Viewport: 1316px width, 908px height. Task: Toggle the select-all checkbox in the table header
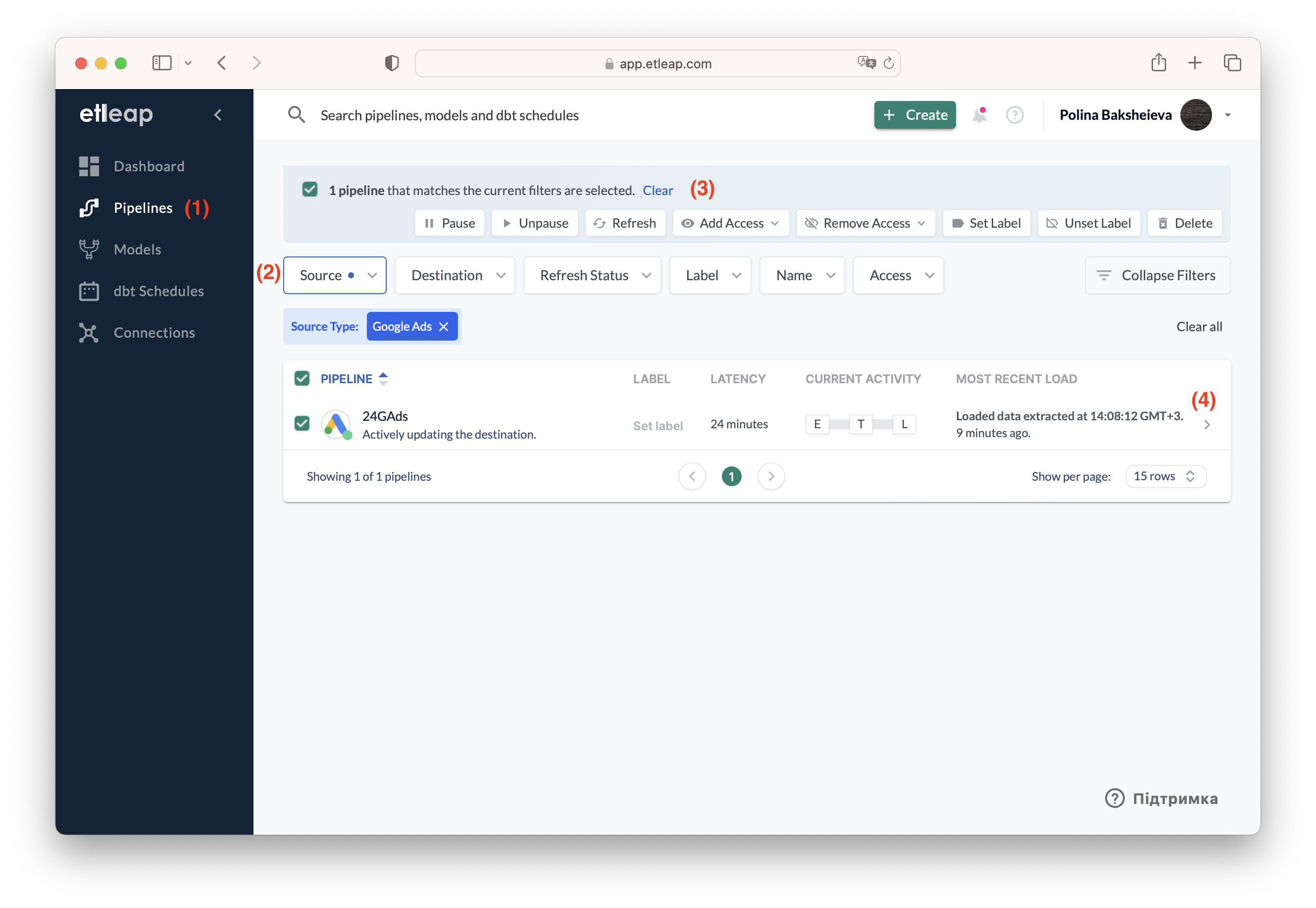[x=302, y=378]
